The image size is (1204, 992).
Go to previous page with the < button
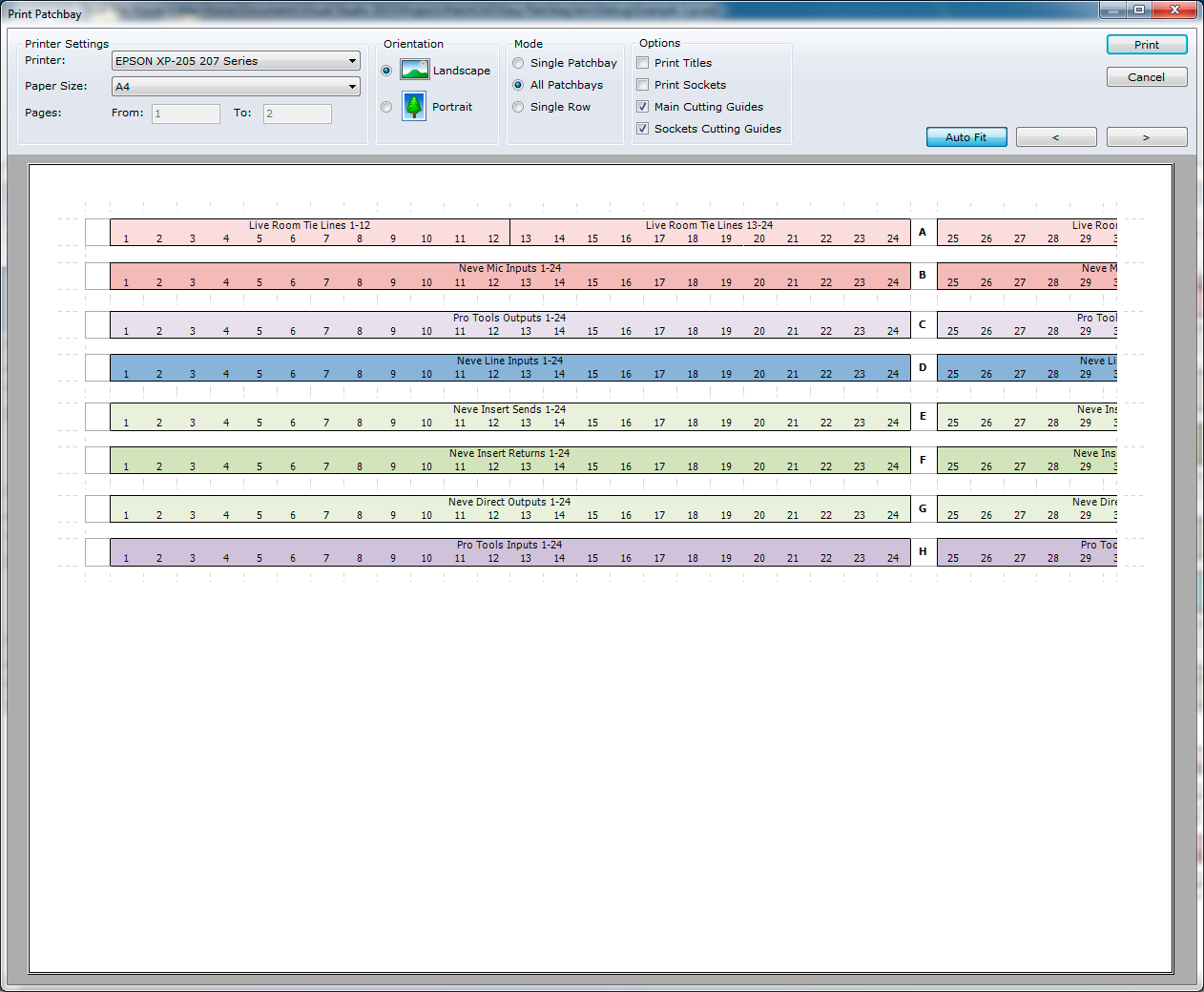click(x=1056, y=136)
